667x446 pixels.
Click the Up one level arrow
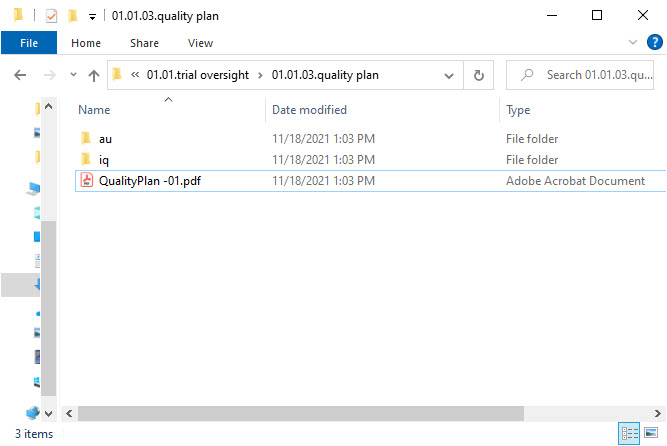pos(94,75)
